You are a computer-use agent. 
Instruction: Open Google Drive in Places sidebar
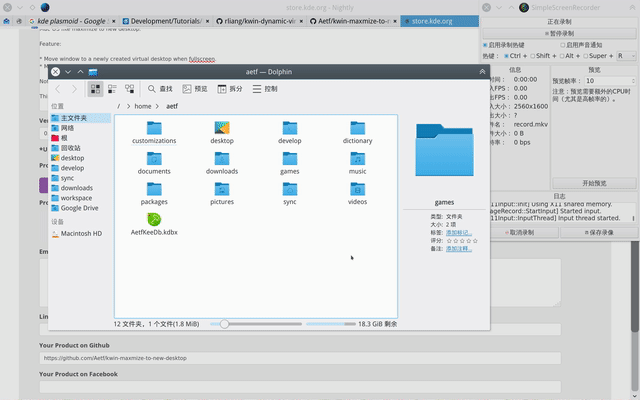point(80,208)
